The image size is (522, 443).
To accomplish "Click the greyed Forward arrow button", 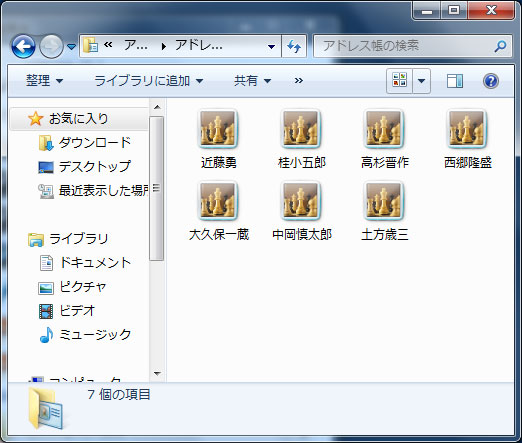I will click(x=51, y=46).
